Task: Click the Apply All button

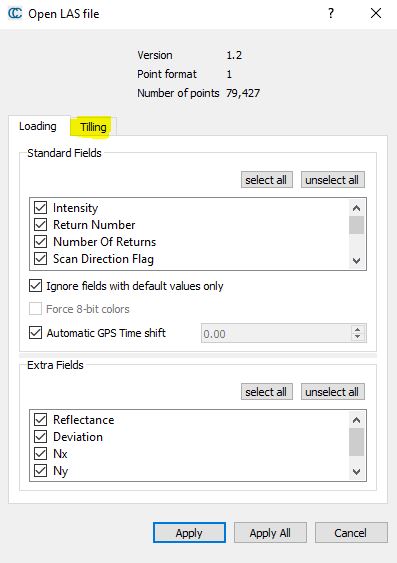Action: point(270,532)
